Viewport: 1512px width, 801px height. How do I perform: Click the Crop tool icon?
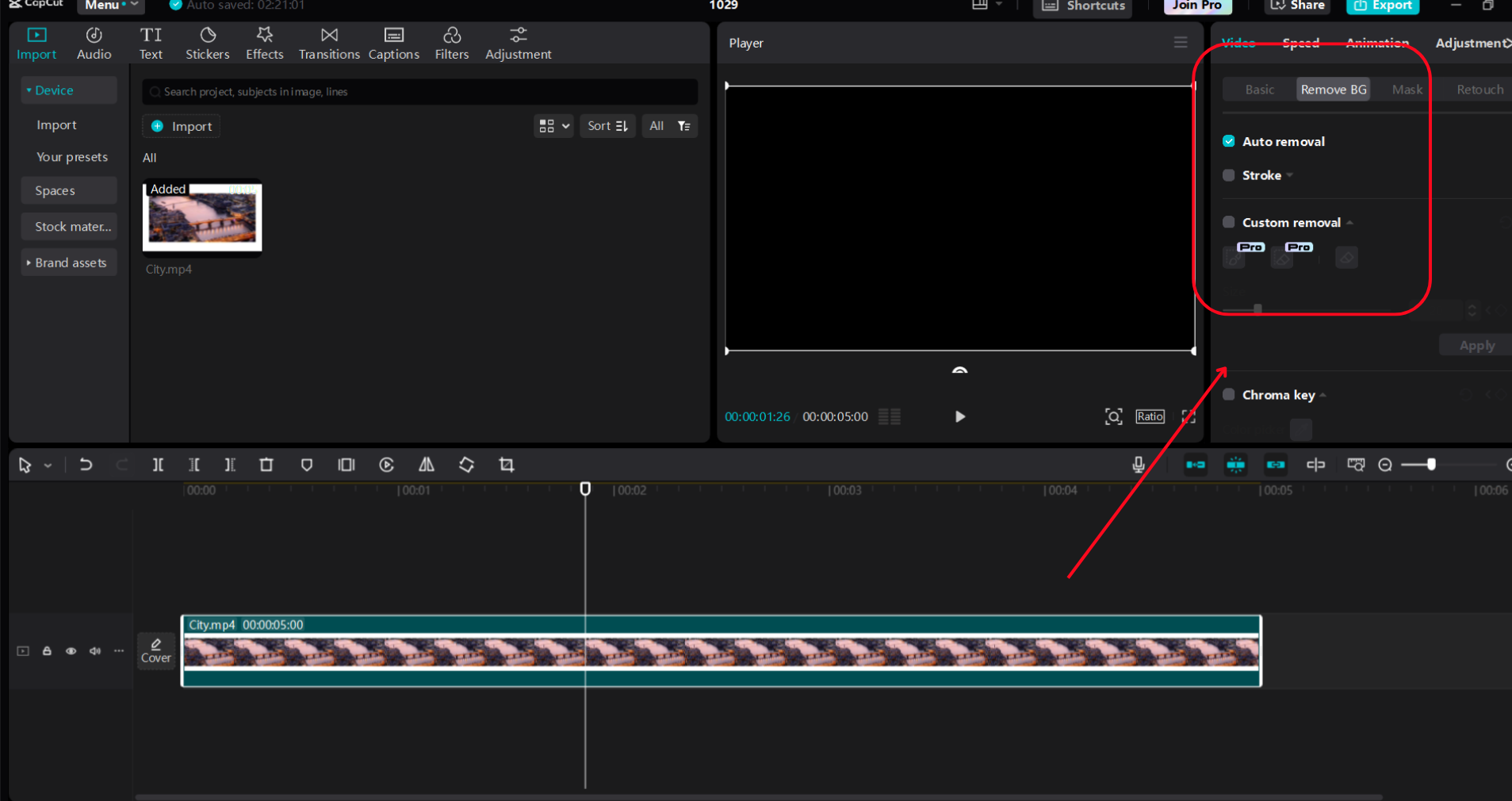[x=507, y=465]
